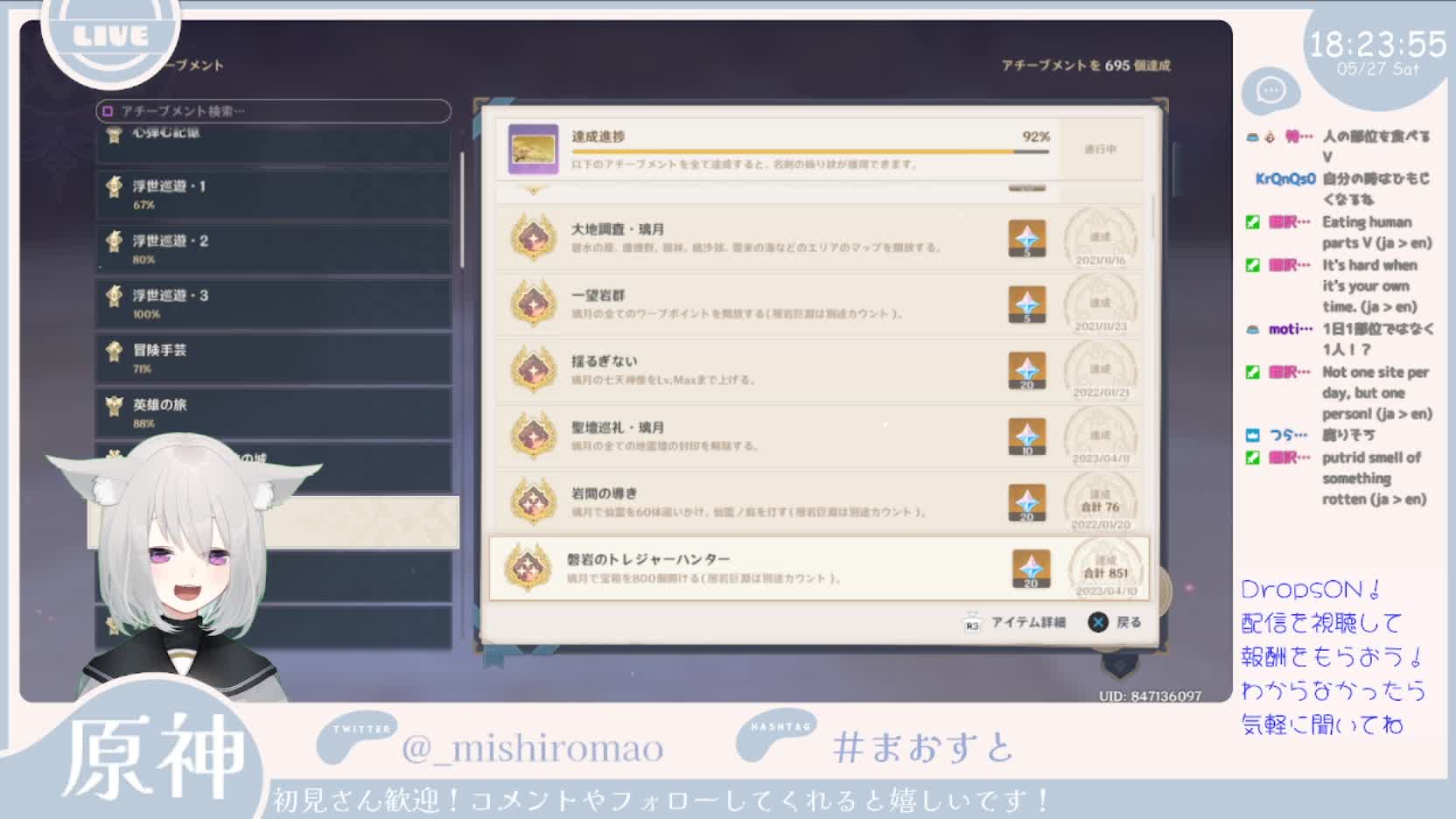Click chat message 'Eating human parts V'
The width and height of the screenshot is (1456, 819).
click(1377, 233)
